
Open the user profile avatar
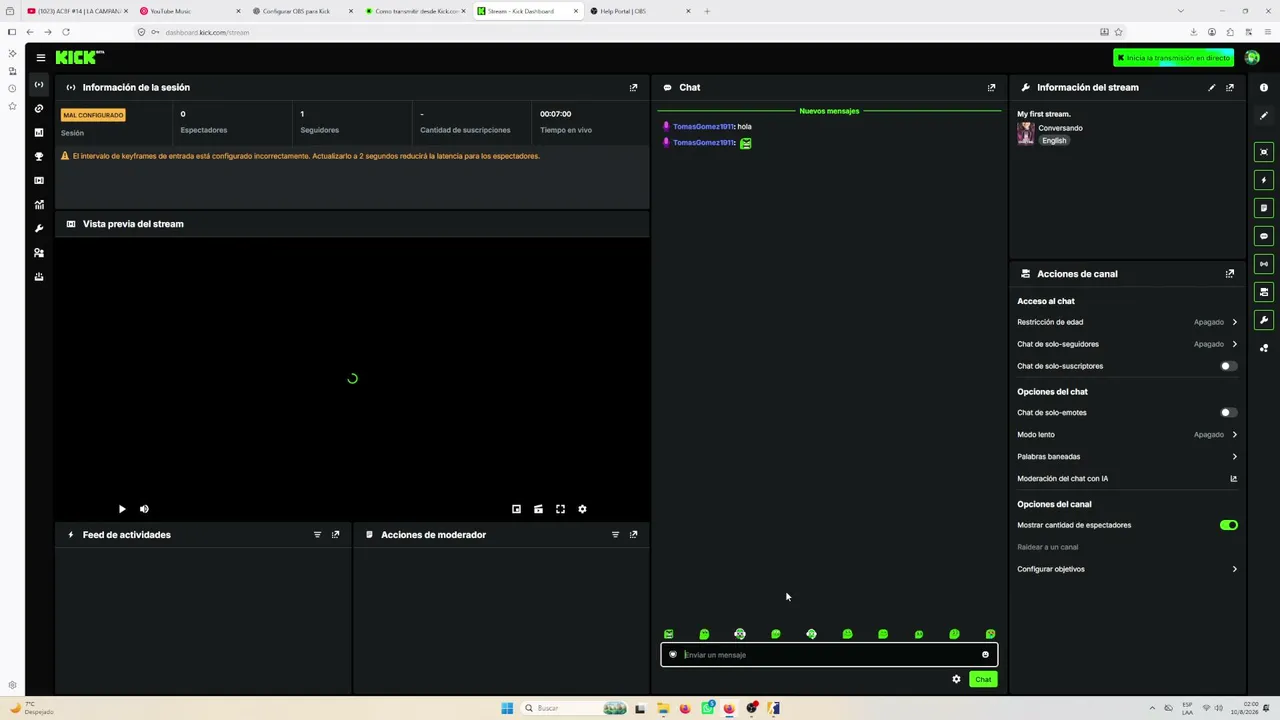(1252, 58)
